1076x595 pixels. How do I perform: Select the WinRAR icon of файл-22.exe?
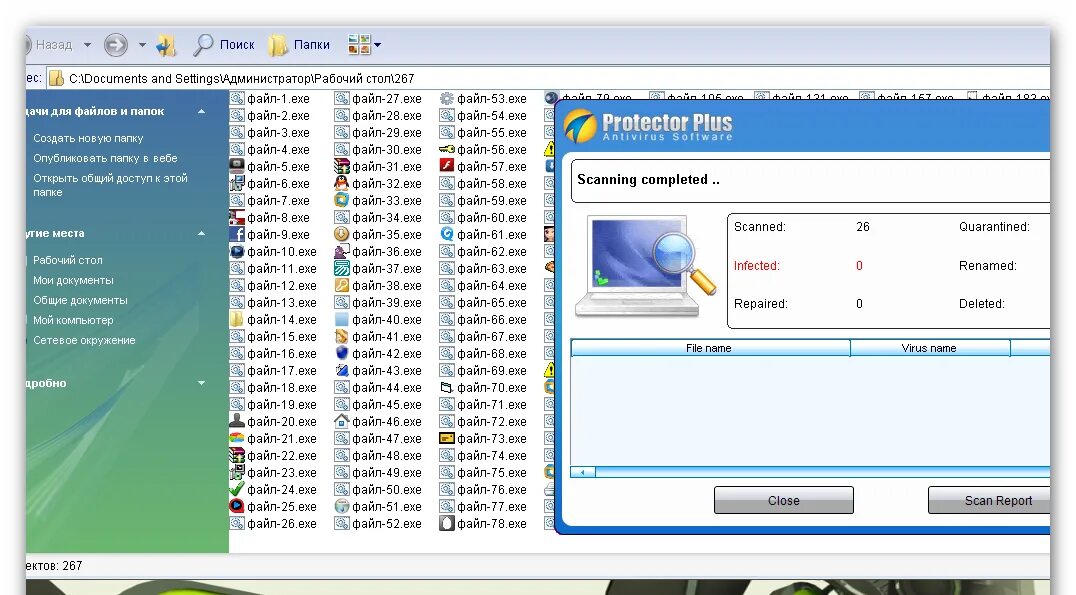(x=237, y=455)
